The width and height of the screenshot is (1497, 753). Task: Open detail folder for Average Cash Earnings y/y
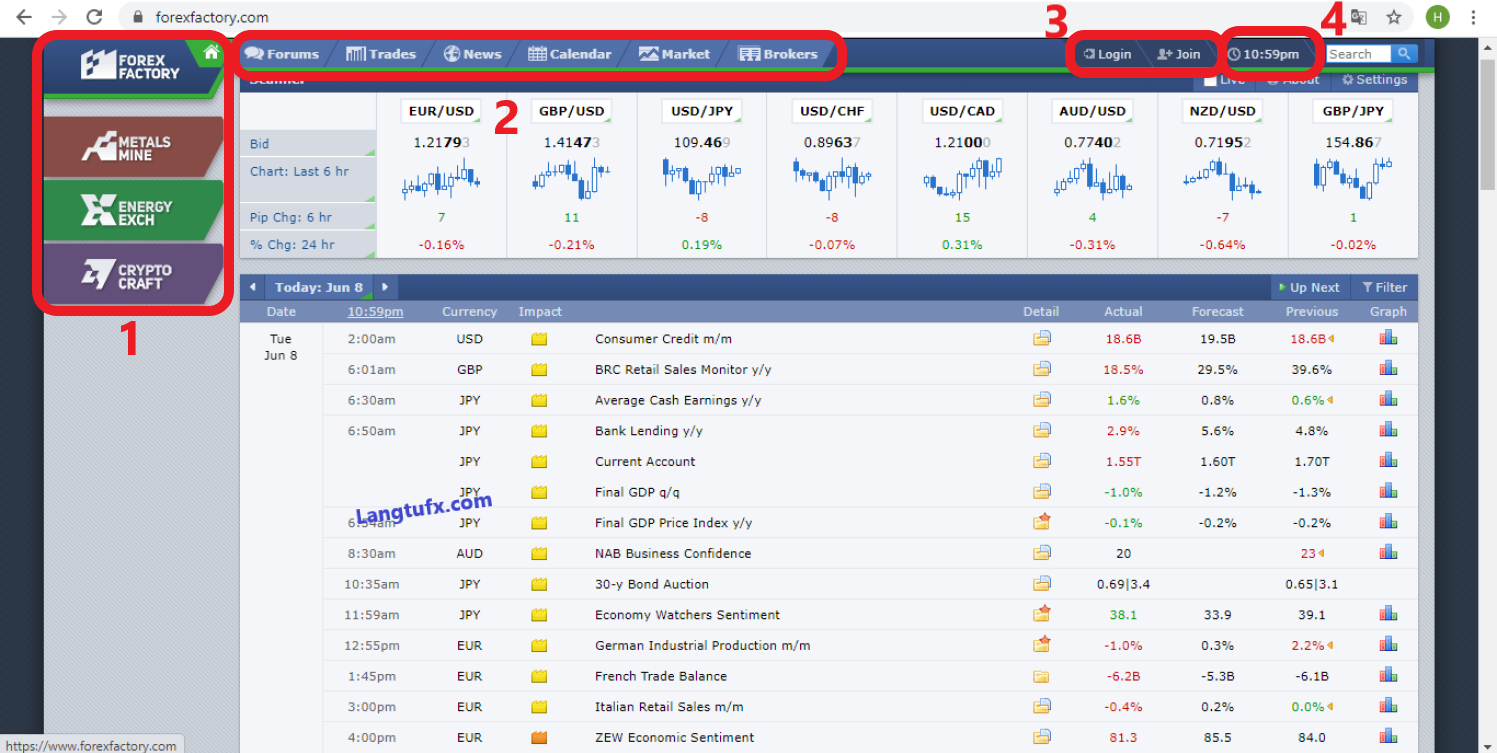pos(1042,400)
